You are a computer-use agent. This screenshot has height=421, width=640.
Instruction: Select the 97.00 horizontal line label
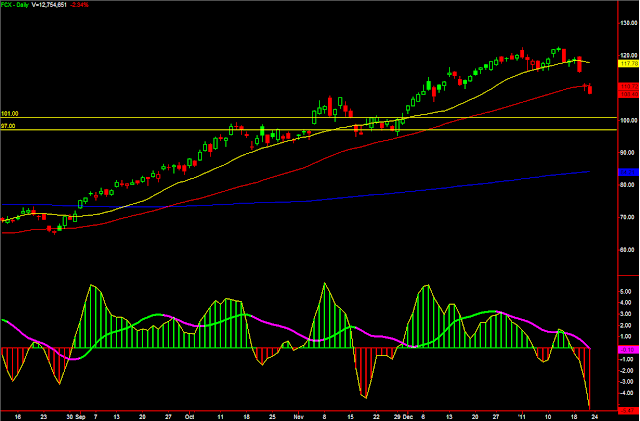tap(8, 126)
